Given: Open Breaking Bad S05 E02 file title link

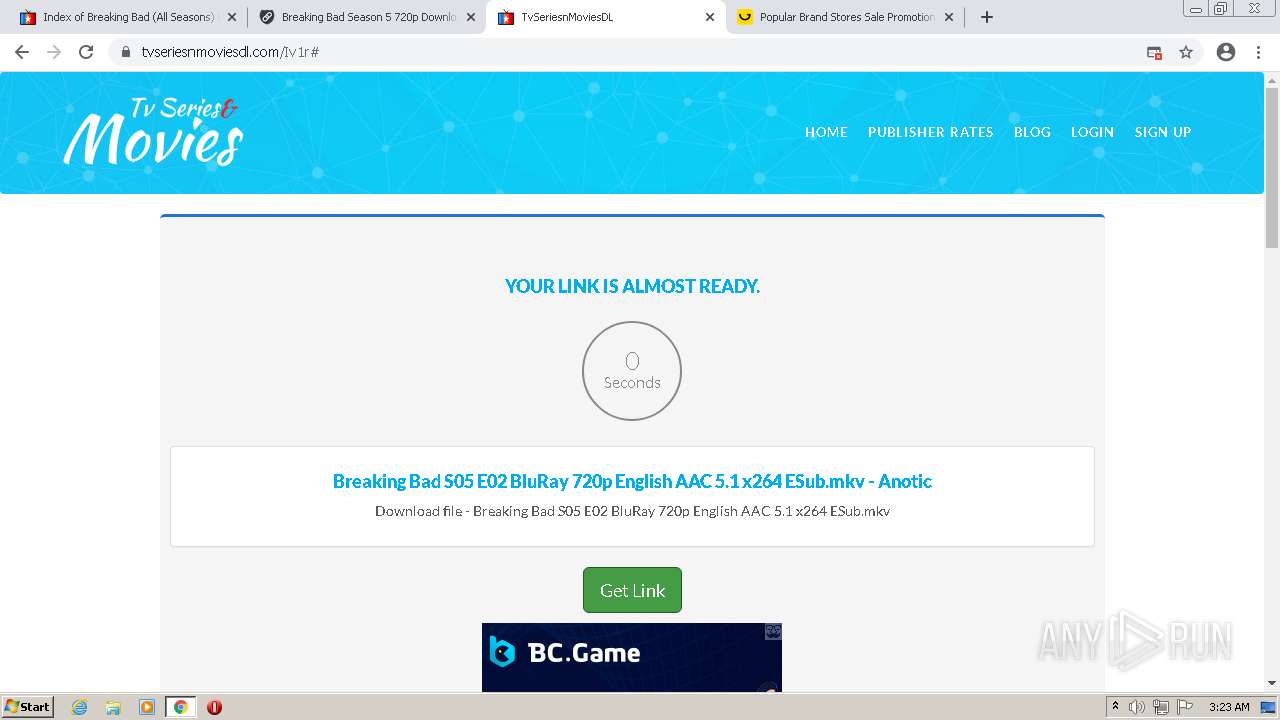Looking at the screenshot, I should click(632, 481).
